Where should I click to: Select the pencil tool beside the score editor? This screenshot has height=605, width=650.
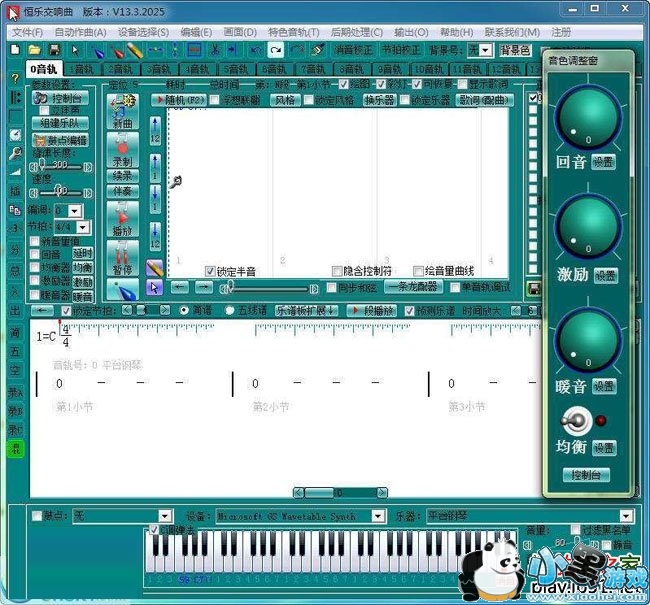[154, 268]
